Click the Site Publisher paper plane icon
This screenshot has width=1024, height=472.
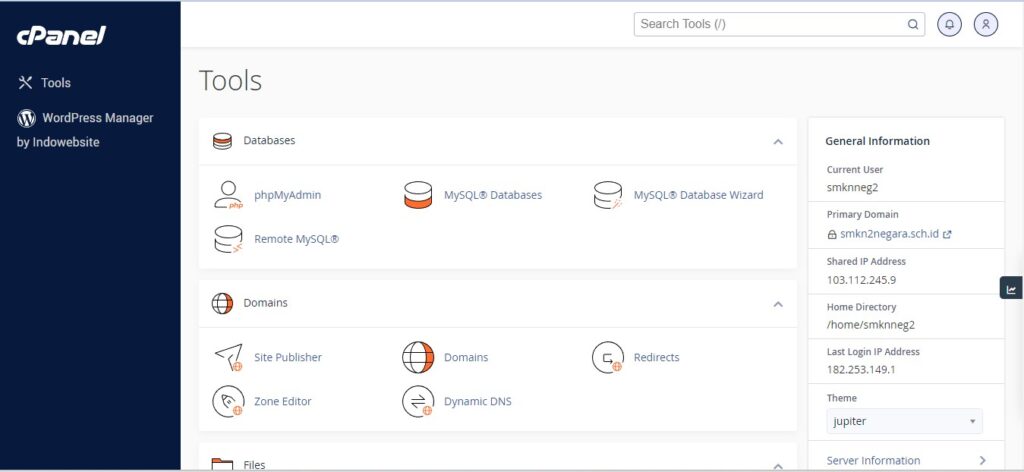(229, 358)
